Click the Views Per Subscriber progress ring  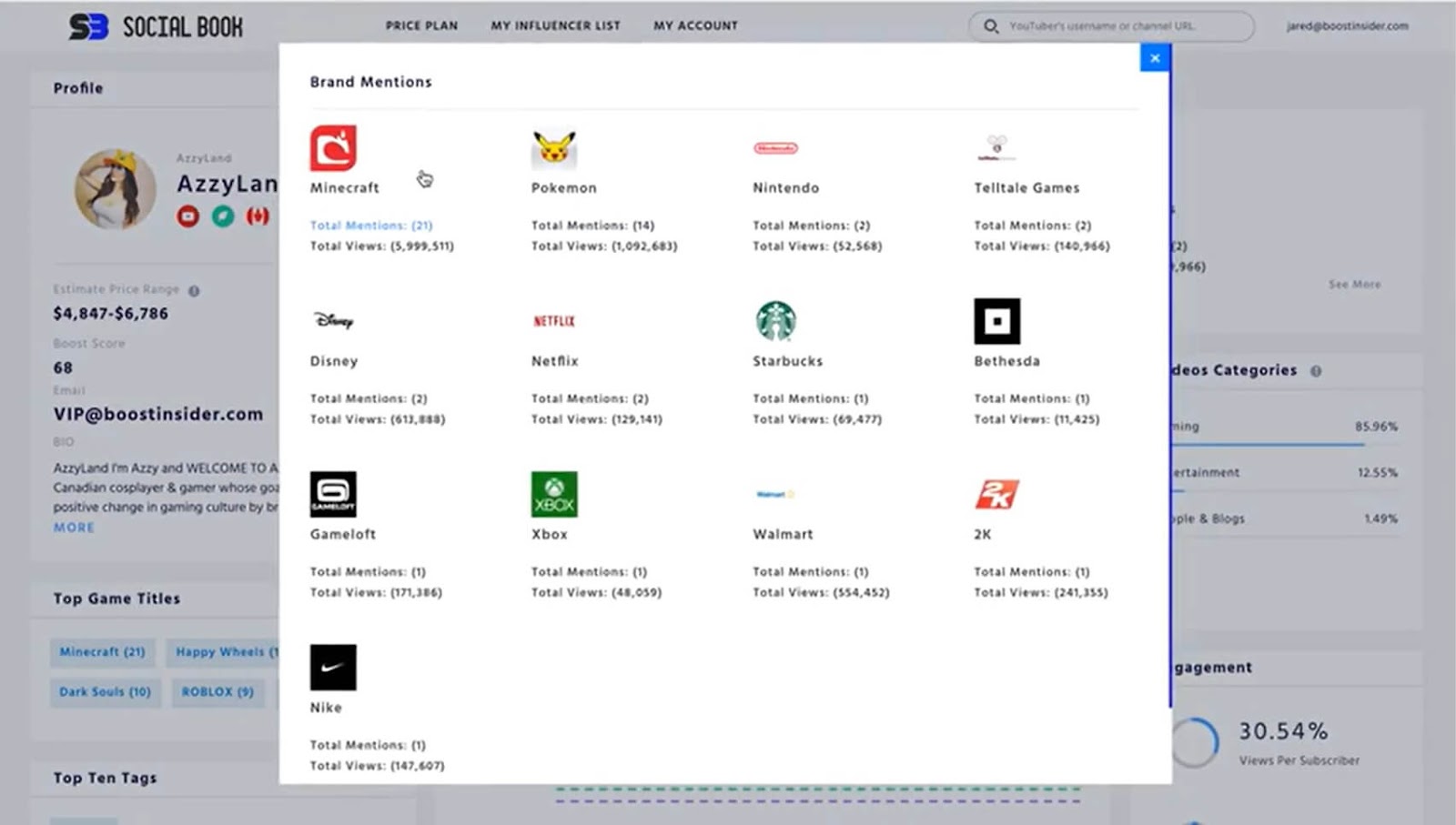click(1195, 743)
